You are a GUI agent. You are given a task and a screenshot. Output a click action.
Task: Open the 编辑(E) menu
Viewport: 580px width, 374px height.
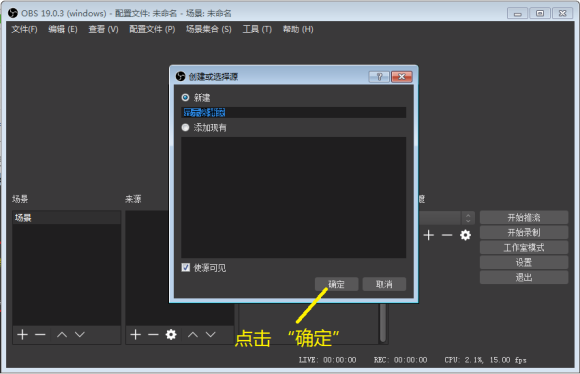(63, 29)
